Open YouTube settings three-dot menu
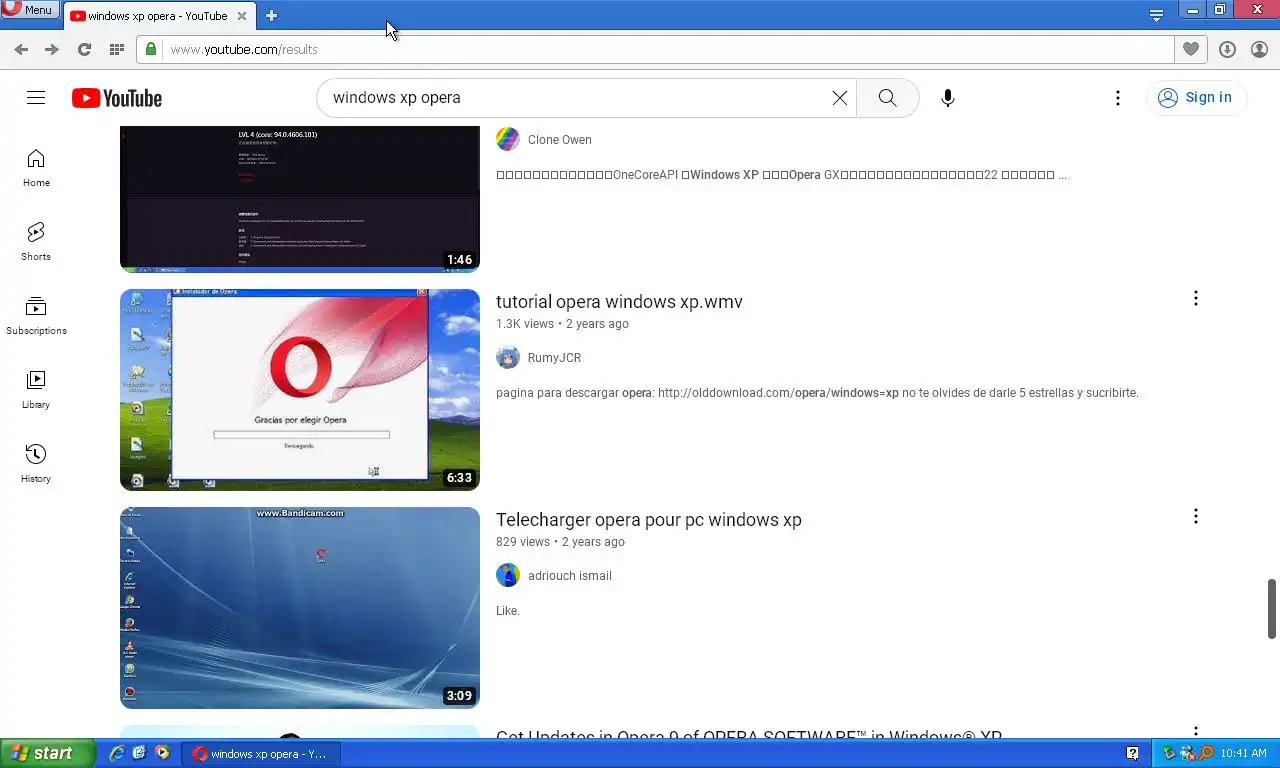 tap(1118, 98)
